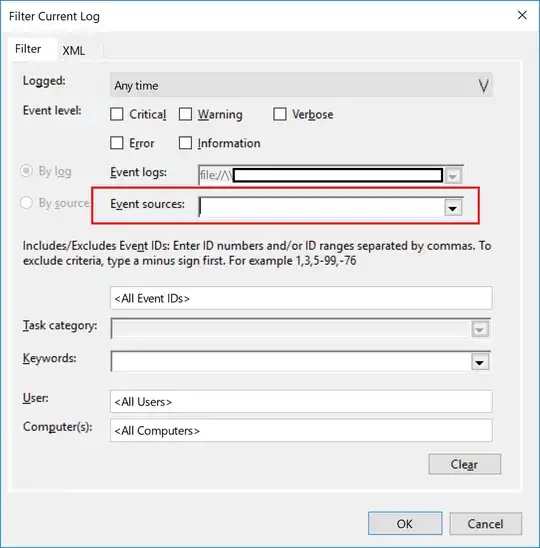
Task: Click the Clear button
Action: tap(465, 464)
